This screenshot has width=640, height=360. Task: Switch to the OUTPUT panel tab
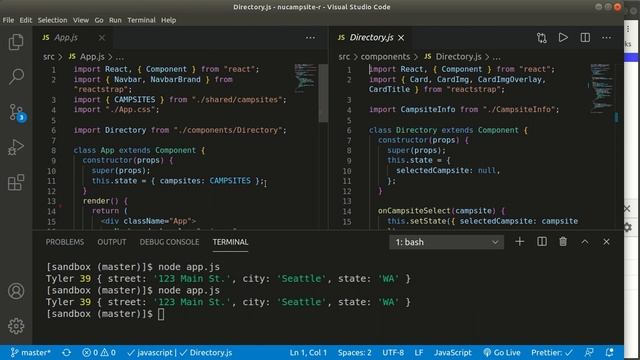point(111,242)
